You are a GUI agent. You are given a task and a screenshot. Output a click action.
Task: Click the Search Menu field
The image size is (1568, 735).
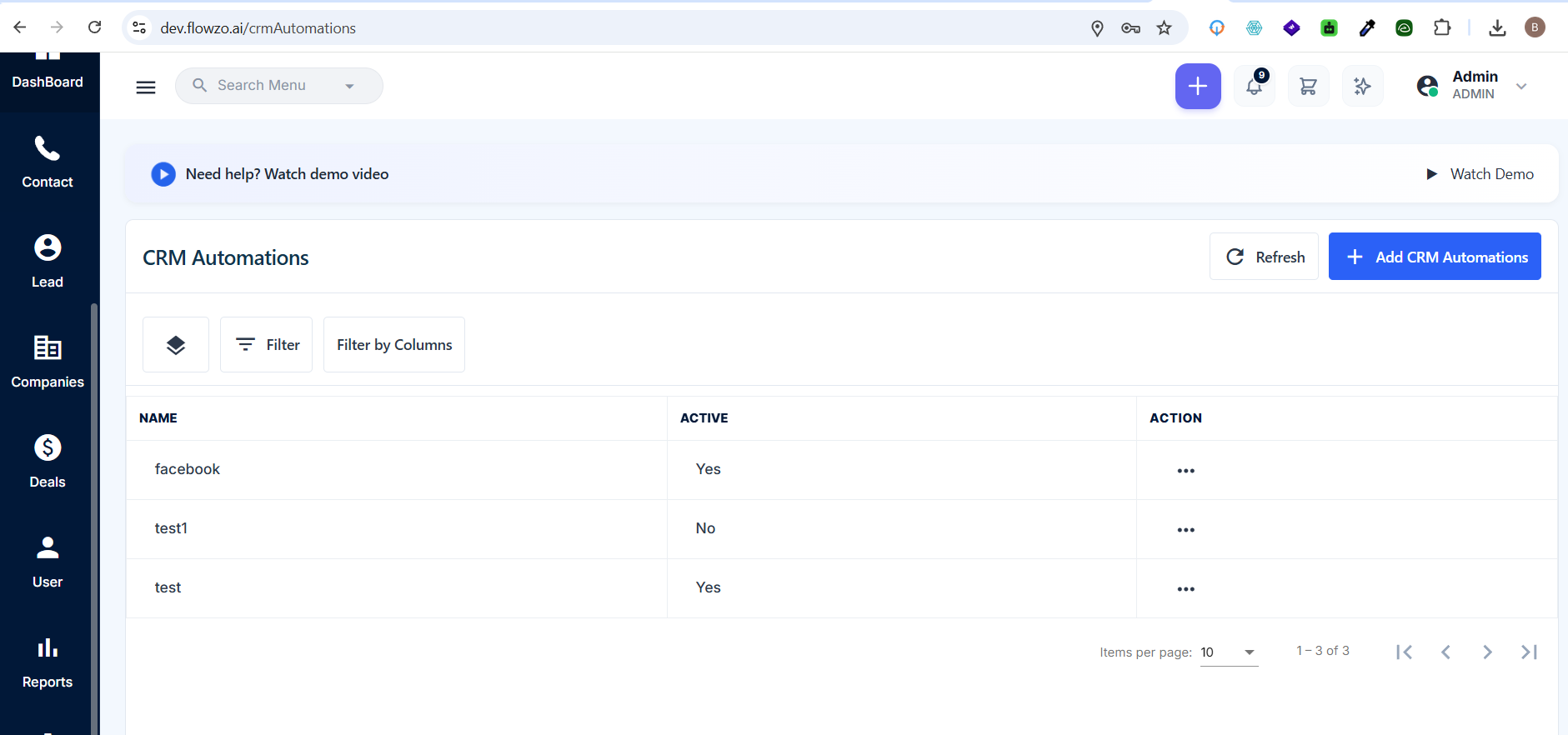278,86
